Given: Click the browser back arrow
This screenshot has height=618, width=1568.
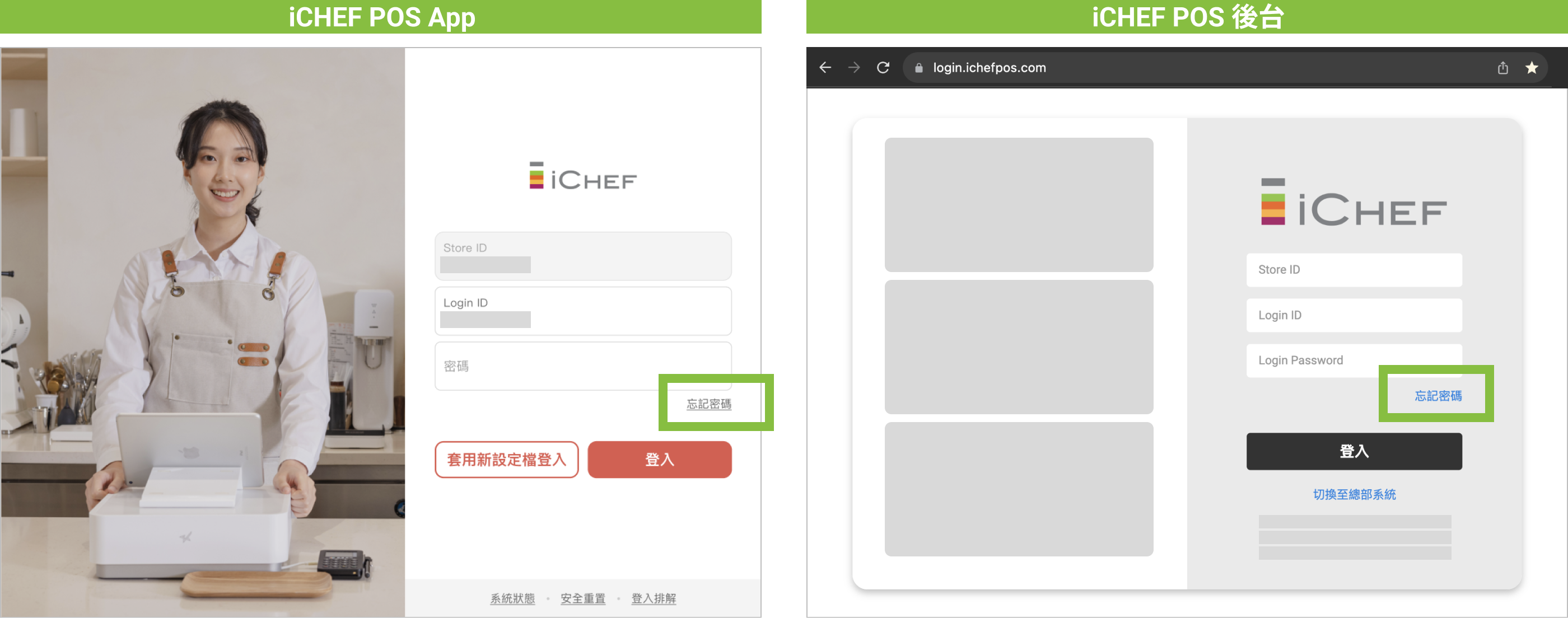Looking at the screenshot, I should tap(825, 68).
